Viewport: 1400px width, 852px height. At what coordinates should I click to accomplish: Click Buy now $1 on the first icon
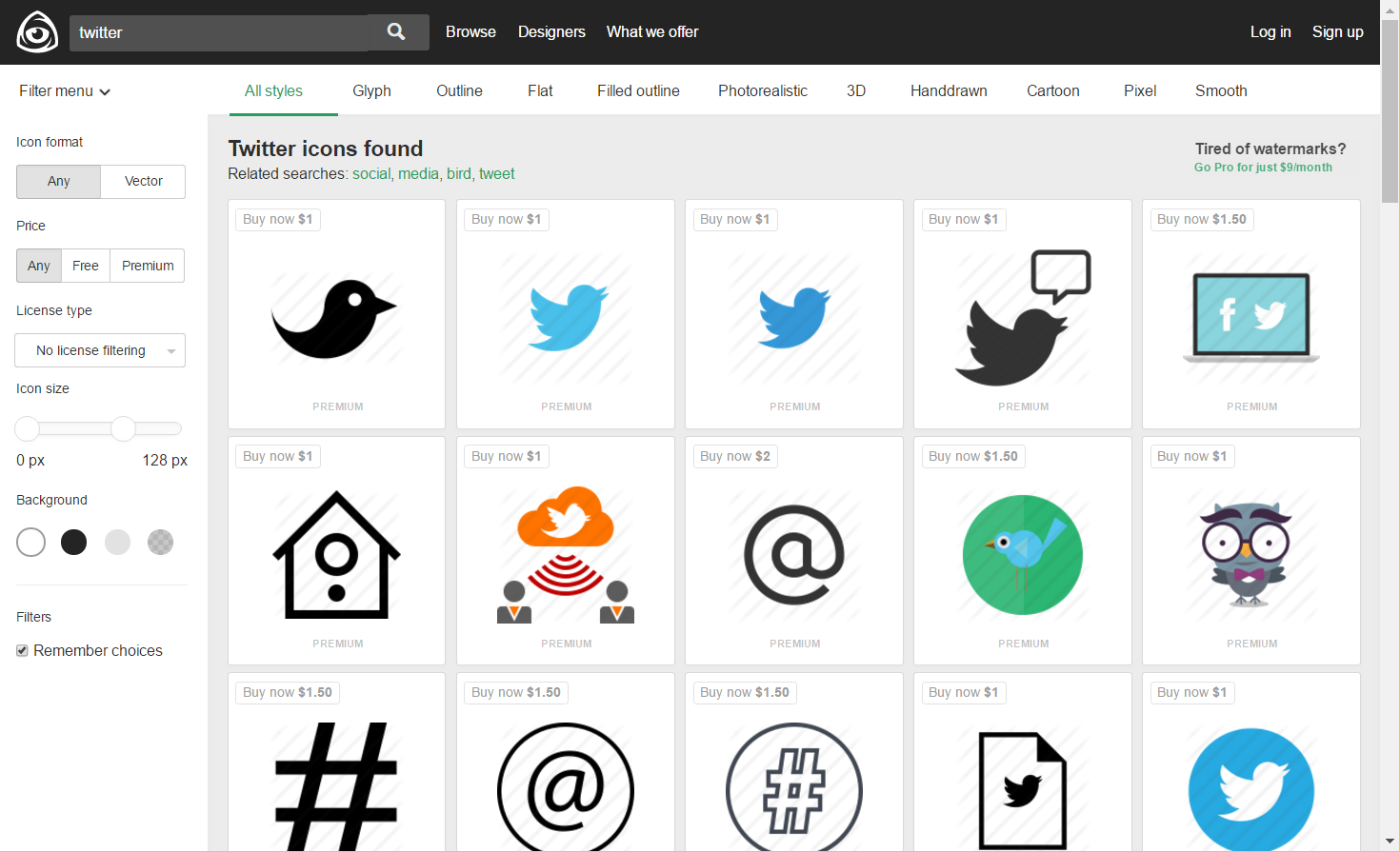coord(277,219)
